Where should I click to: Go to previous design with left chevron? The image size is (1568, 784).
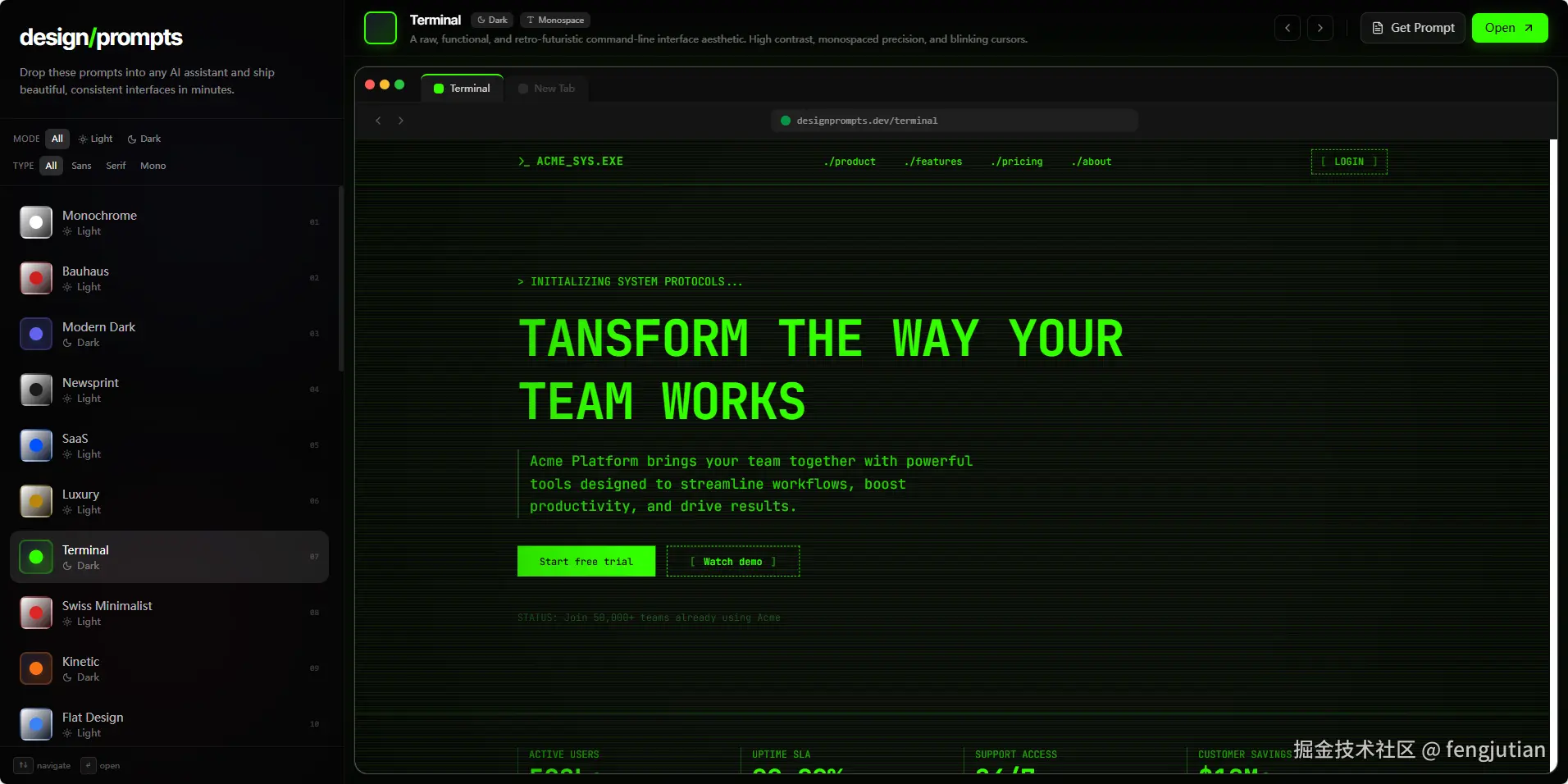[x=1288, y=28]
